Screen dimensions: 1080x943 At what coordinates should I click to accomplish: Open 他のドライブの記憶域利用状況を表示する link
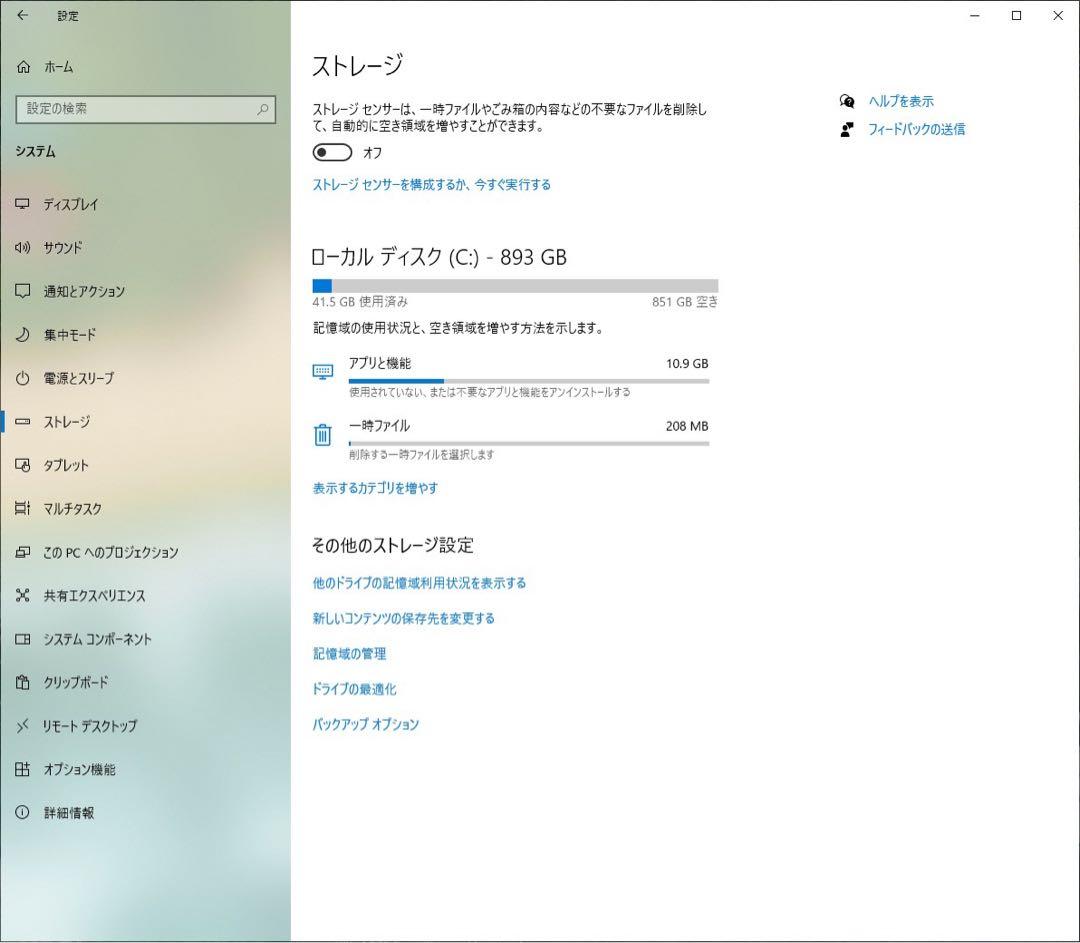click(x=419, y=583)
